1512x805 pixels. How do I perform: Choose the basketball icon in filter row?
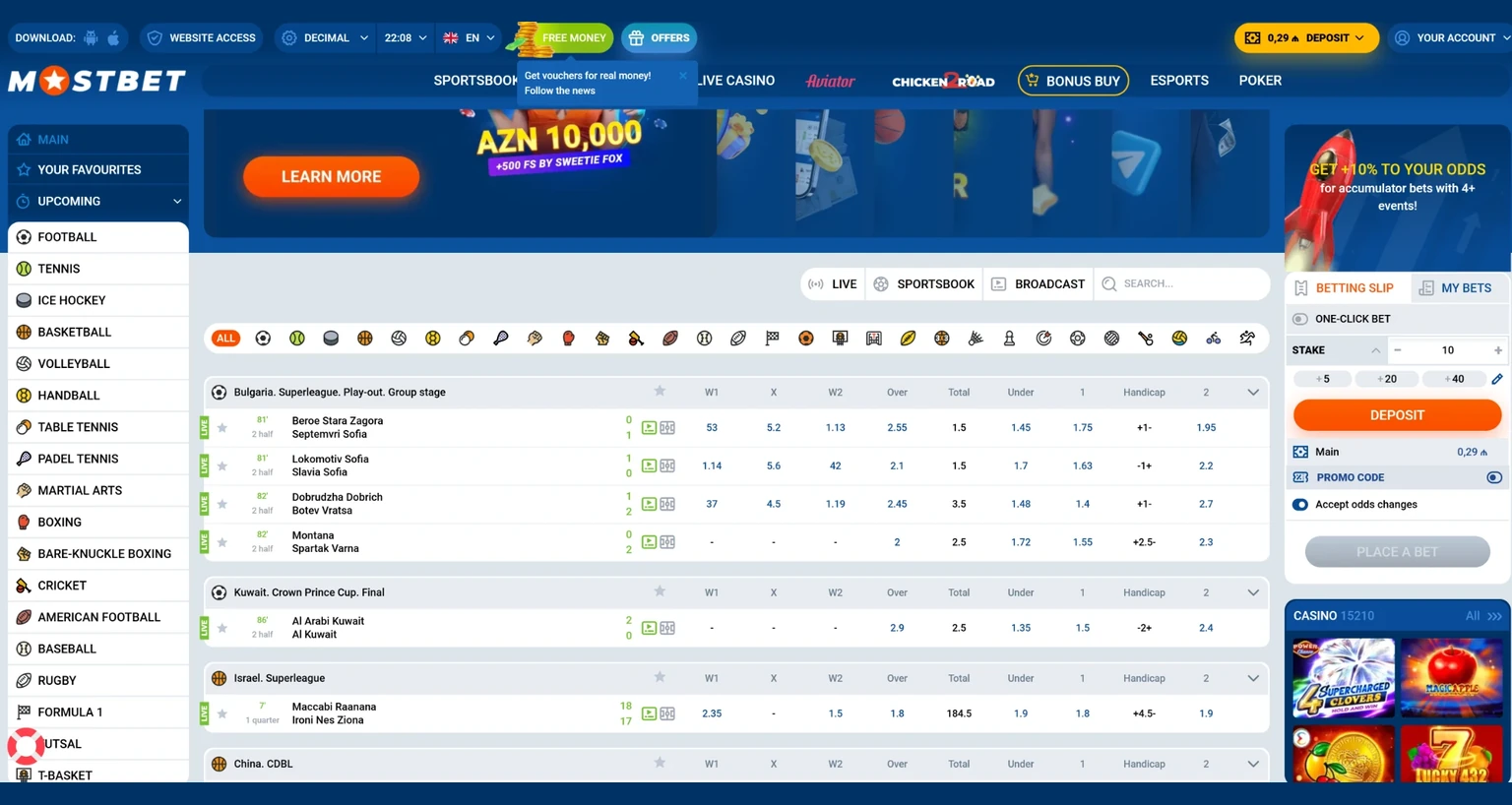click(365, 339)
